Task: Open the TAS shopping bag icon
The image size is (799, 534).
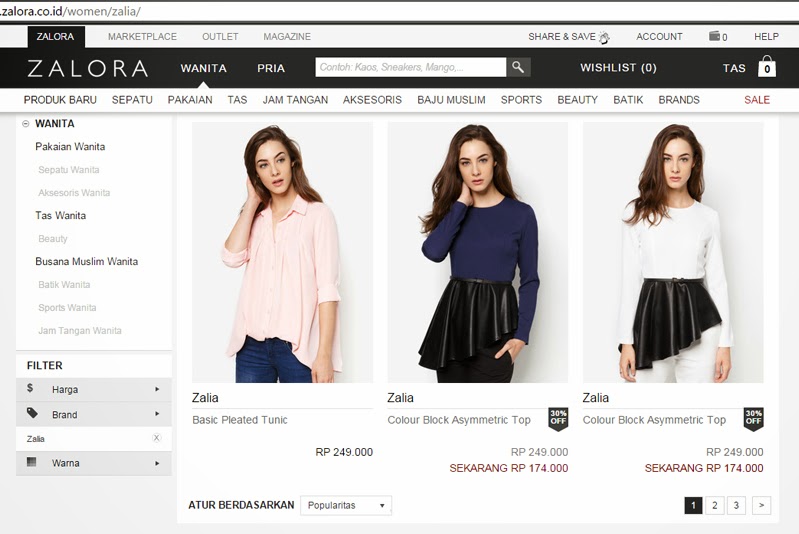Action: [x=766, y=67]
